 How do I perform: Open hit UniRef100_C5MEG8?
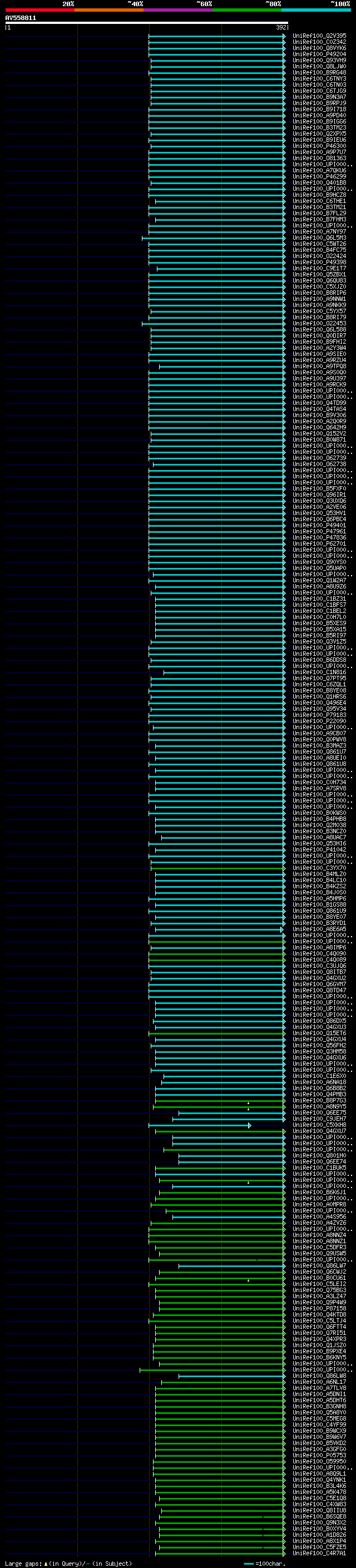(319, 1419)
